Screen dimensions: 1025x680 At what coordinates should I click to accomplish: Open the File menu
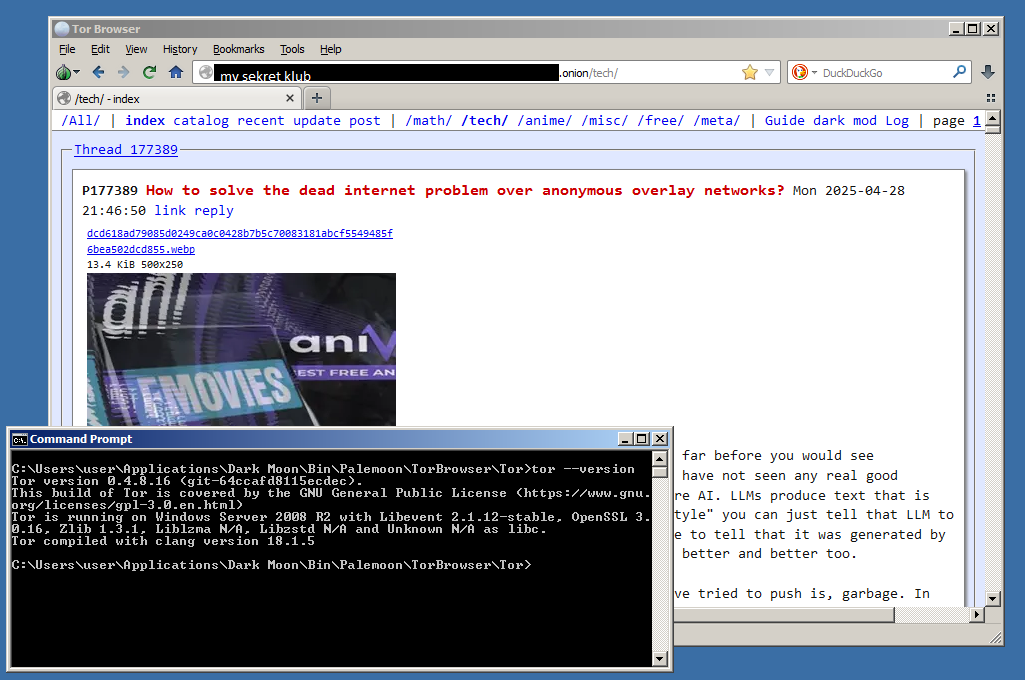pyautogui.click(x=67, y=49)
